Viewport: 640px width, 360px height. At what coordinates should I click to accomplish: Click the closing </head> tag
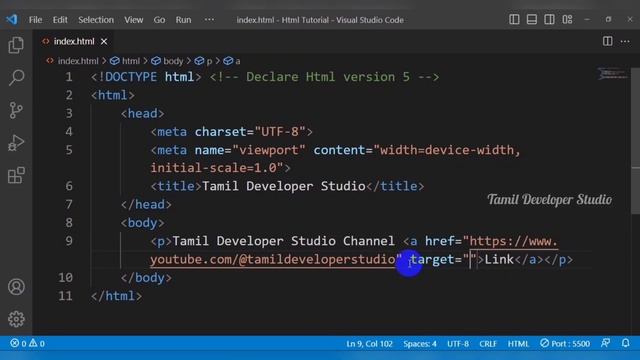146,204
